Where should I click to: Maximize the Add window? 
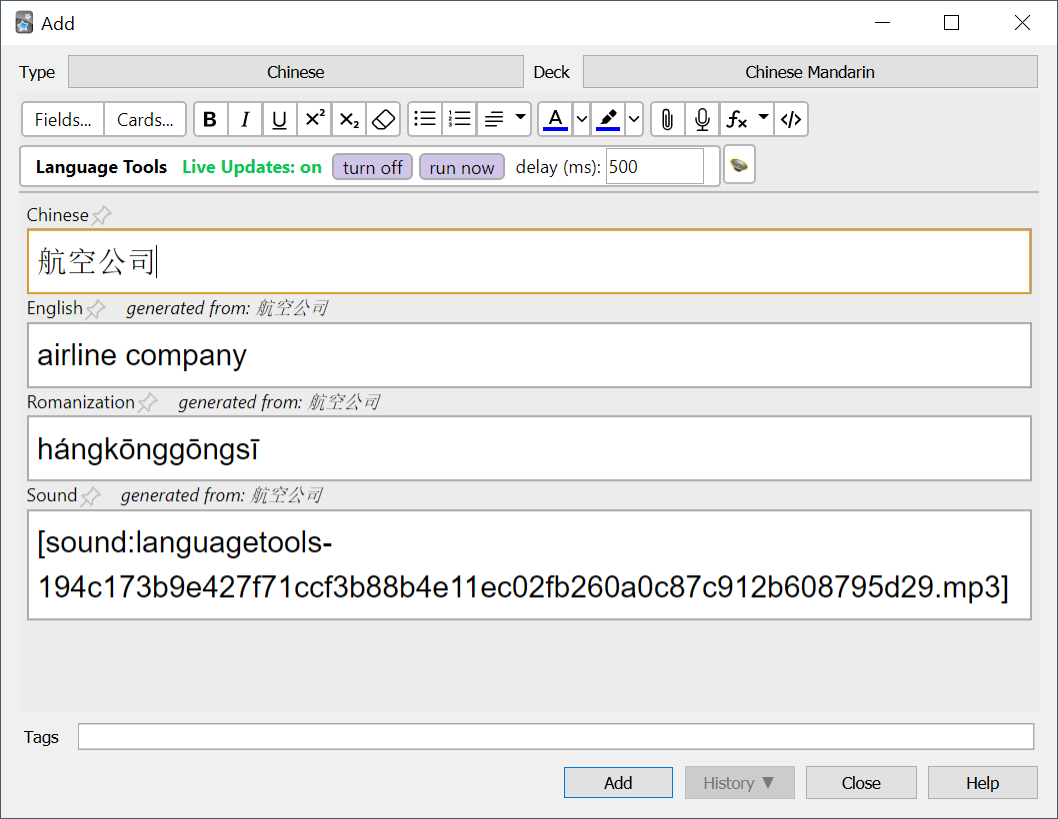point(951,23)
